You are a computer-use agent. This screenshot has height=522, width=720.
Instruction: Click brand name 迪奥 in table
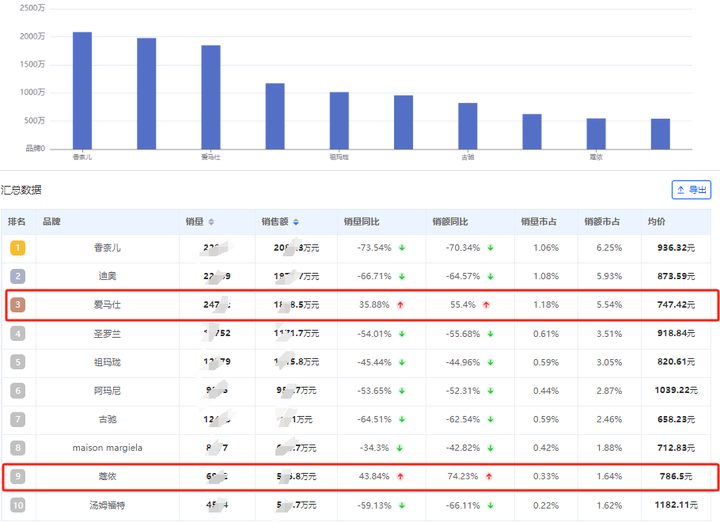107,276
